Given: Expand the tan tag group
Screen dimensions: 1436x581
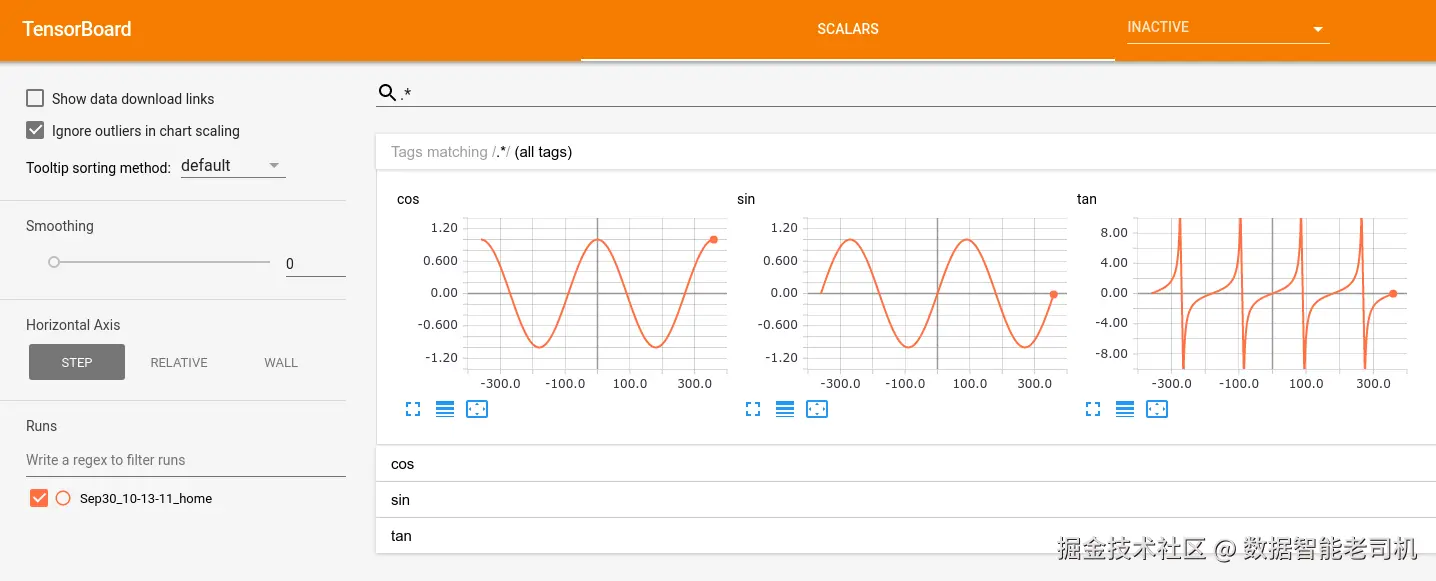Looking at the screenshot, I should tap(906, 536).
